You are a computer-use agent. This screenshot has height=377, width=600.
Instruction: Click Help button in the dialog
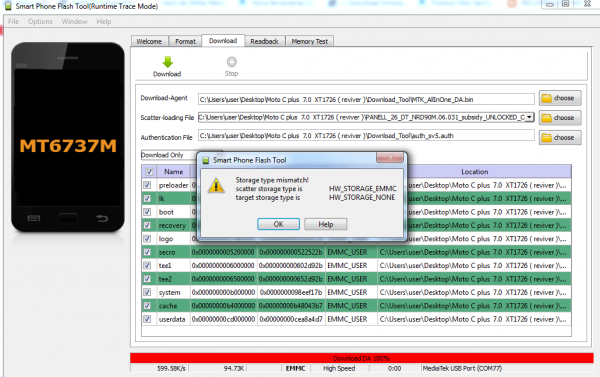[326, 224]
